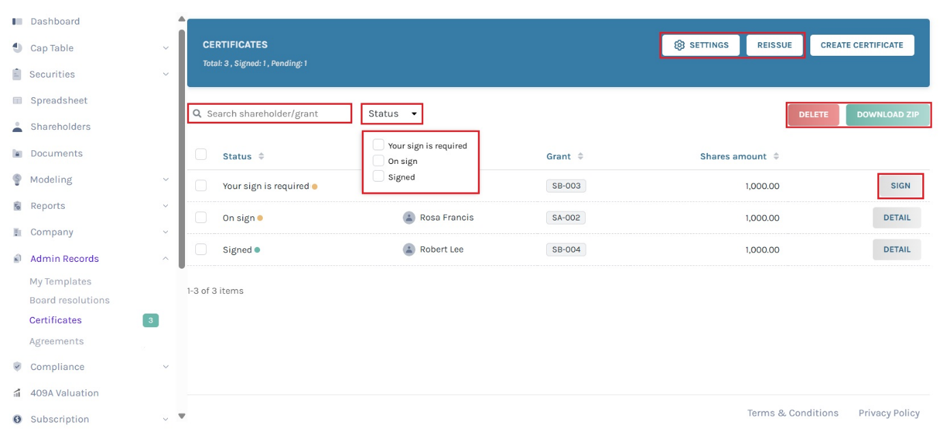Check 'On sign' filter option
Viewport: 940px width, 436px height.
(378, 161)
